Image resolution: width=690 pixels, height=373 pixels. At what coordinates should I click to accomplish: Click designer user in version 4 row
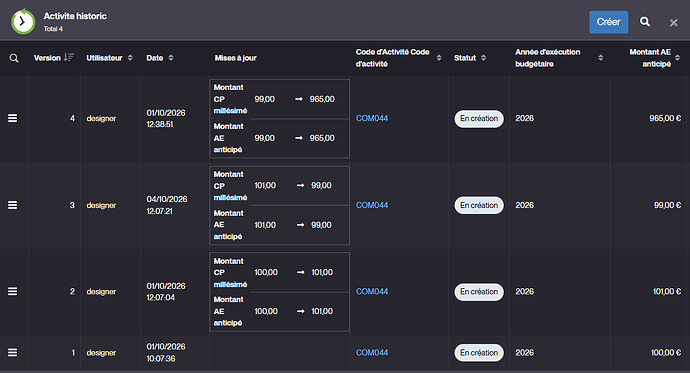tap(101, 119)
